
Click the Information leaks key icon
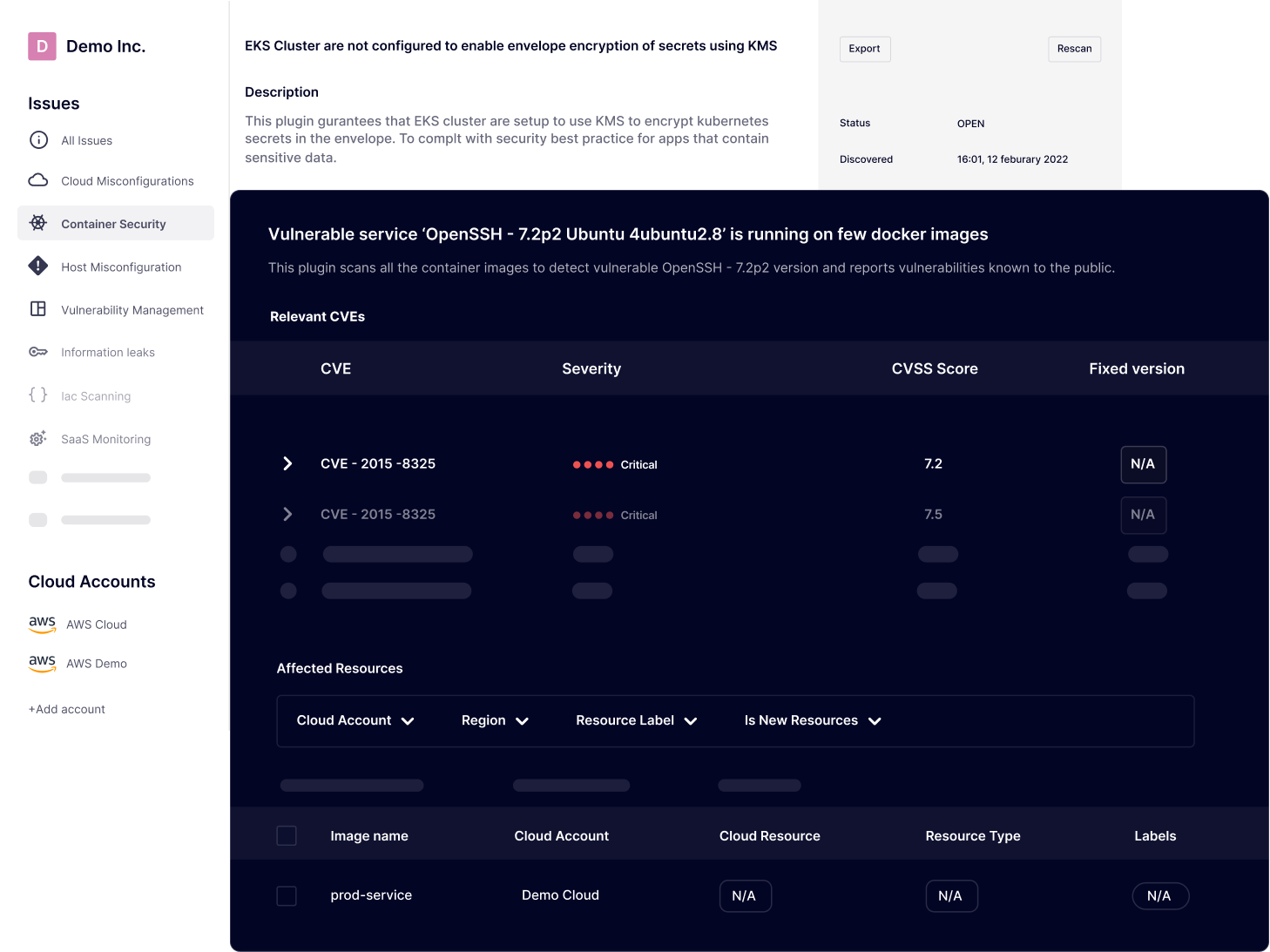click(38, 352)
